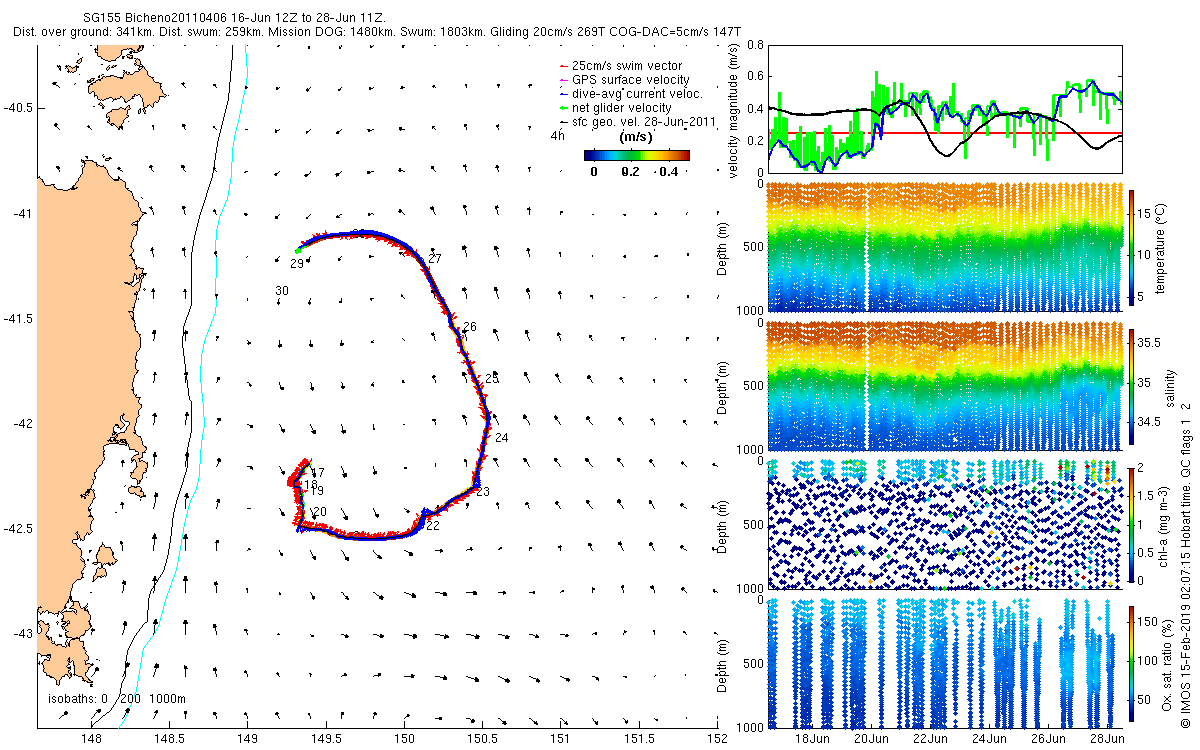Click track waypoint label 27
1200x750 pixels.
click(434, 259)
